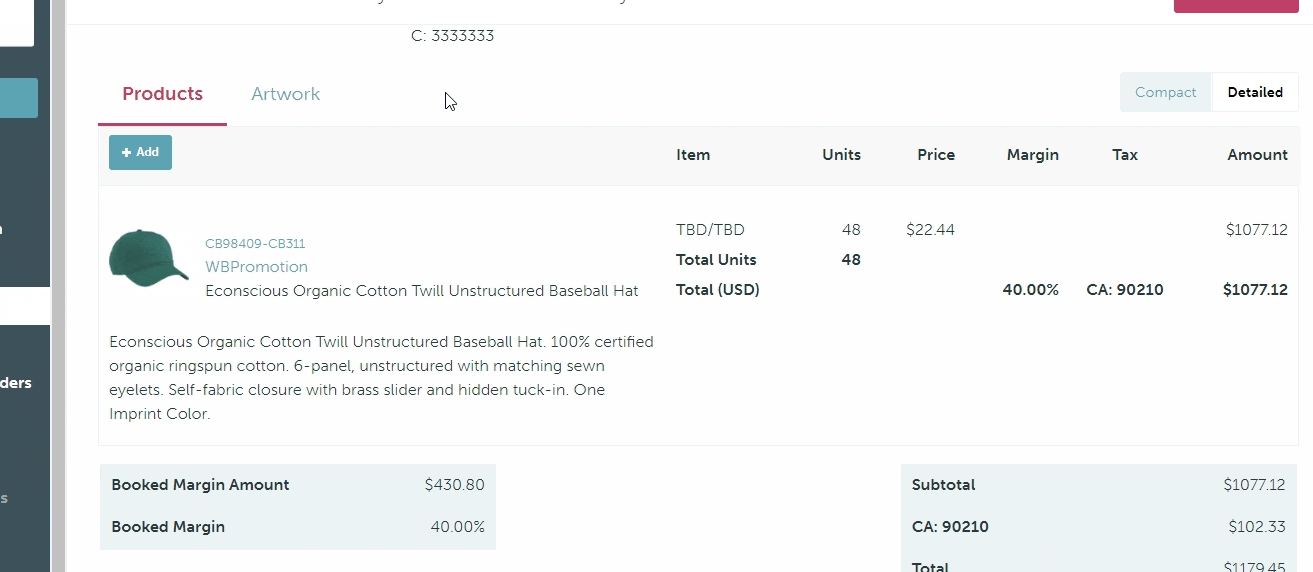Click the Item column header
Viewport: 1313px width, 572px height.
(x=693, y=155)
